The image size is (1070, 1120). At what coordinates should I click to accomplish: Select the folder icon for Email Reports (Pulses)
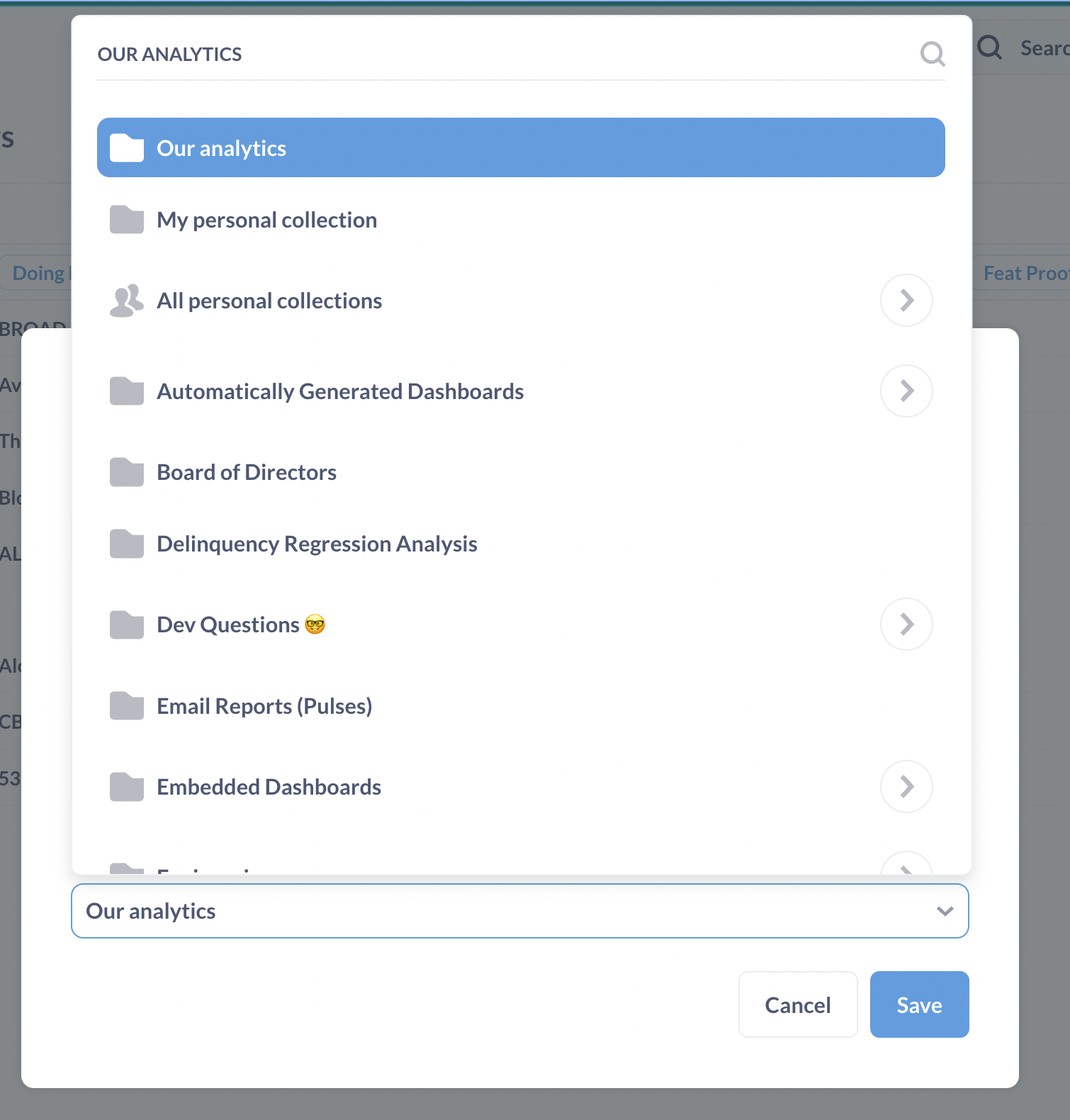pos(126,705)
